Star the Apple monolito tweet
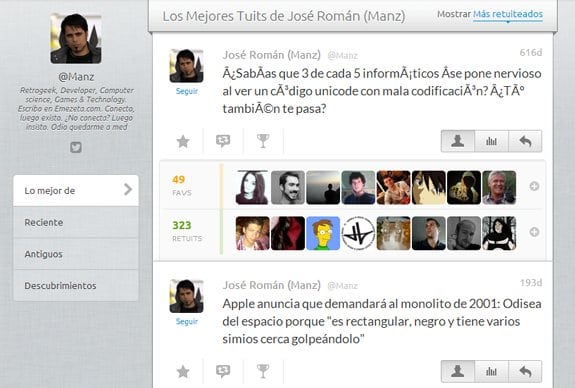Image resolution: width=575 pixels, height=388 pixels. tap(183, 371)
